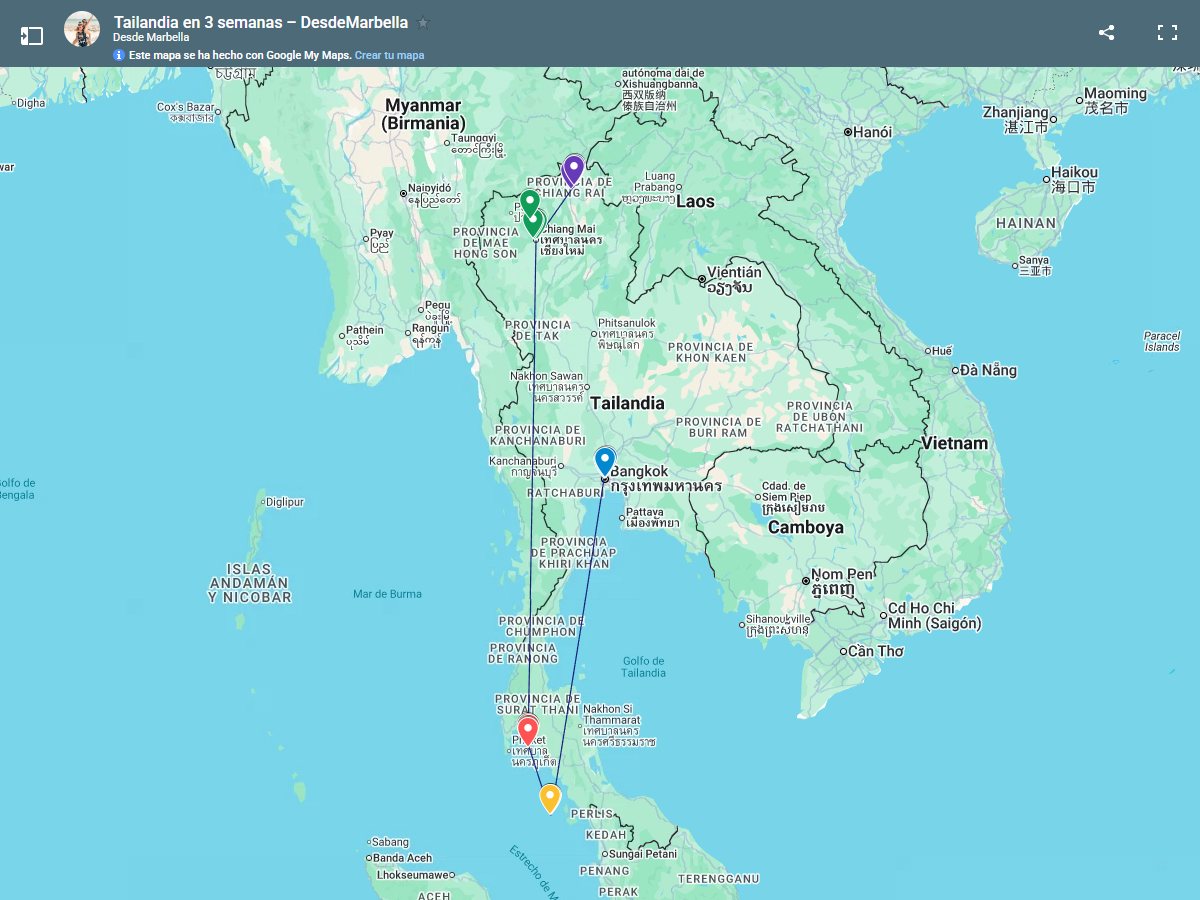The width and height of the screenshot is (1200, 900).
Task: Click the 'Vietnam' country label
Action: [x=954, y=443]
